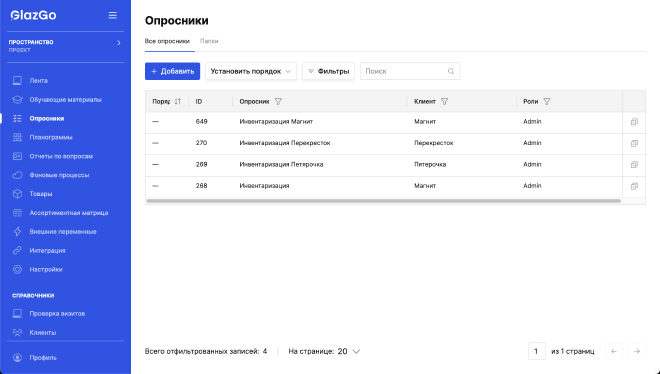The width and height of the screenshot is (660, 374).
Task: Click the ID 269 cell
Action: point(202,164)
